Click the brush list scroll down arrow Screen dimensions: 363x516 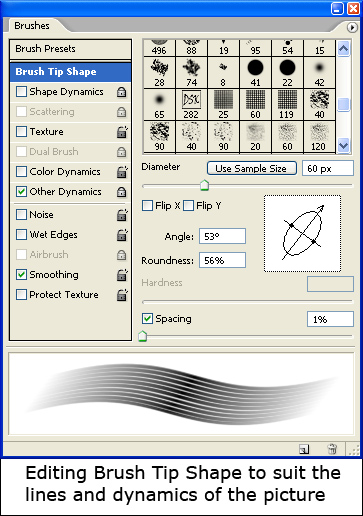(x=343, y=146)
